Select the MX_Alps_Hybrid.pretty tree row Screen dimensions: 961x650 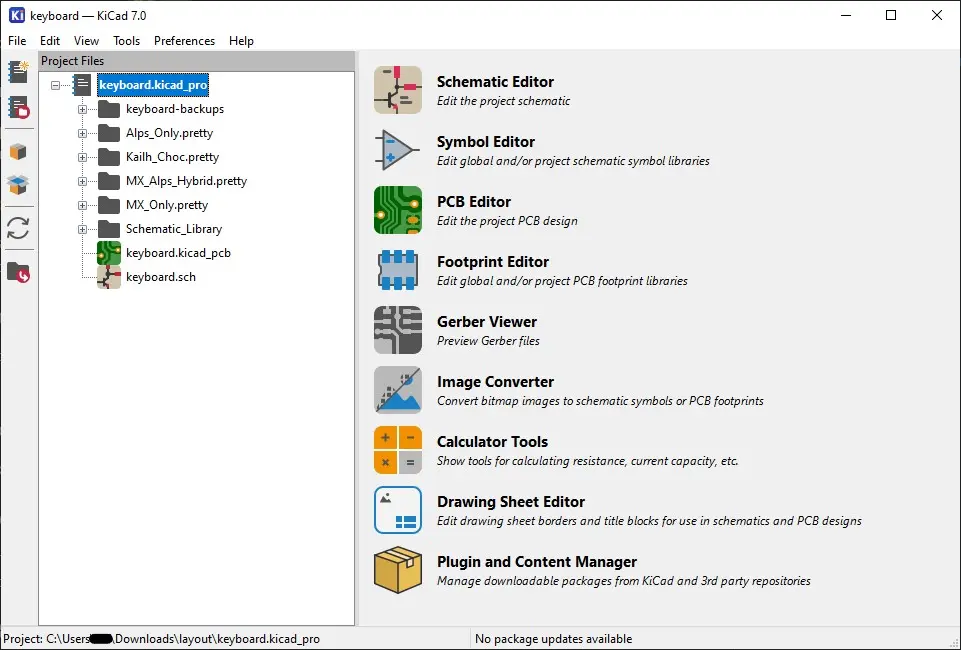(x=186, y=181)
